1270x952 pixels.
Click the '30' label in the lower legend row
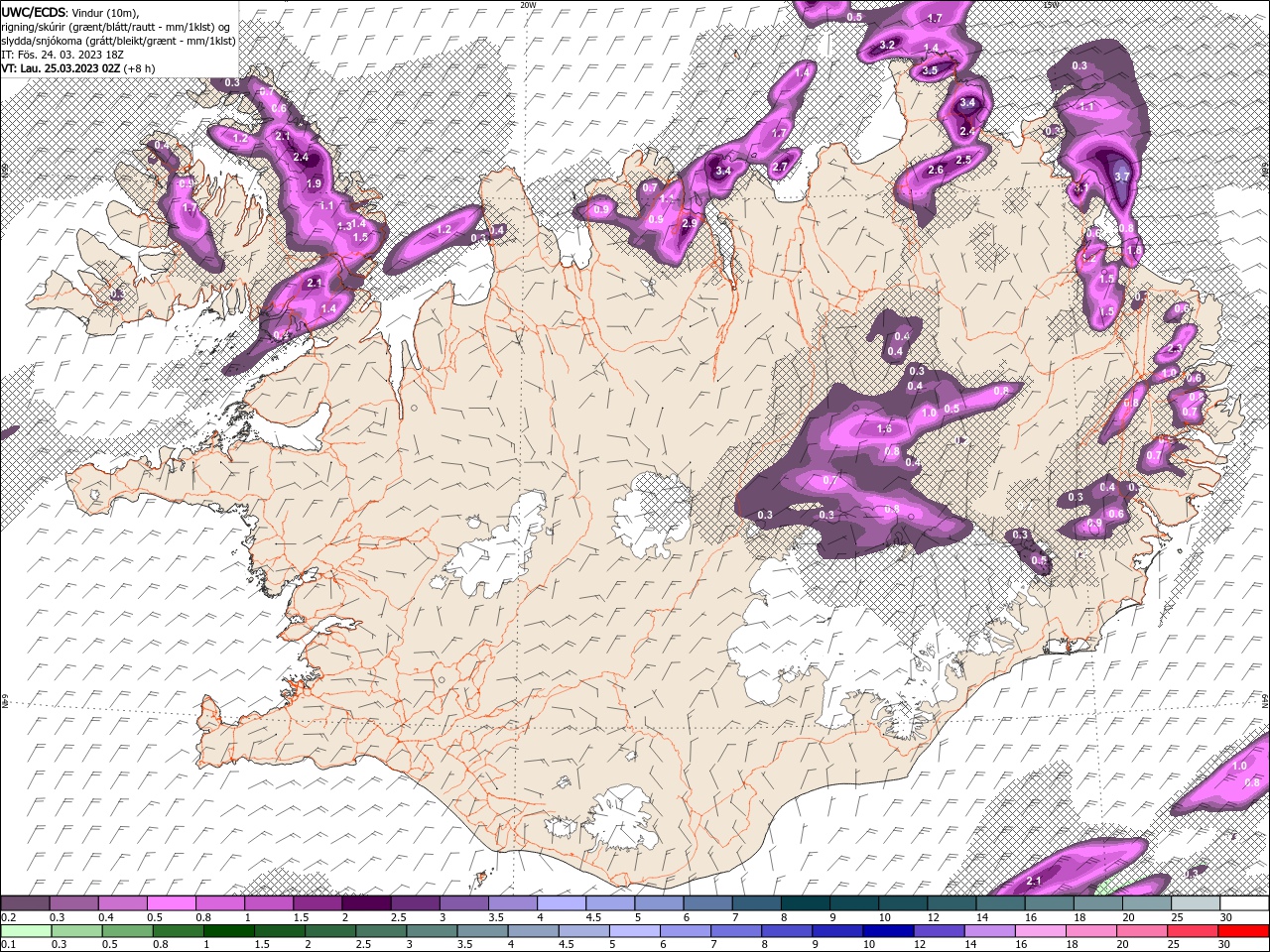pos(1223,945)
